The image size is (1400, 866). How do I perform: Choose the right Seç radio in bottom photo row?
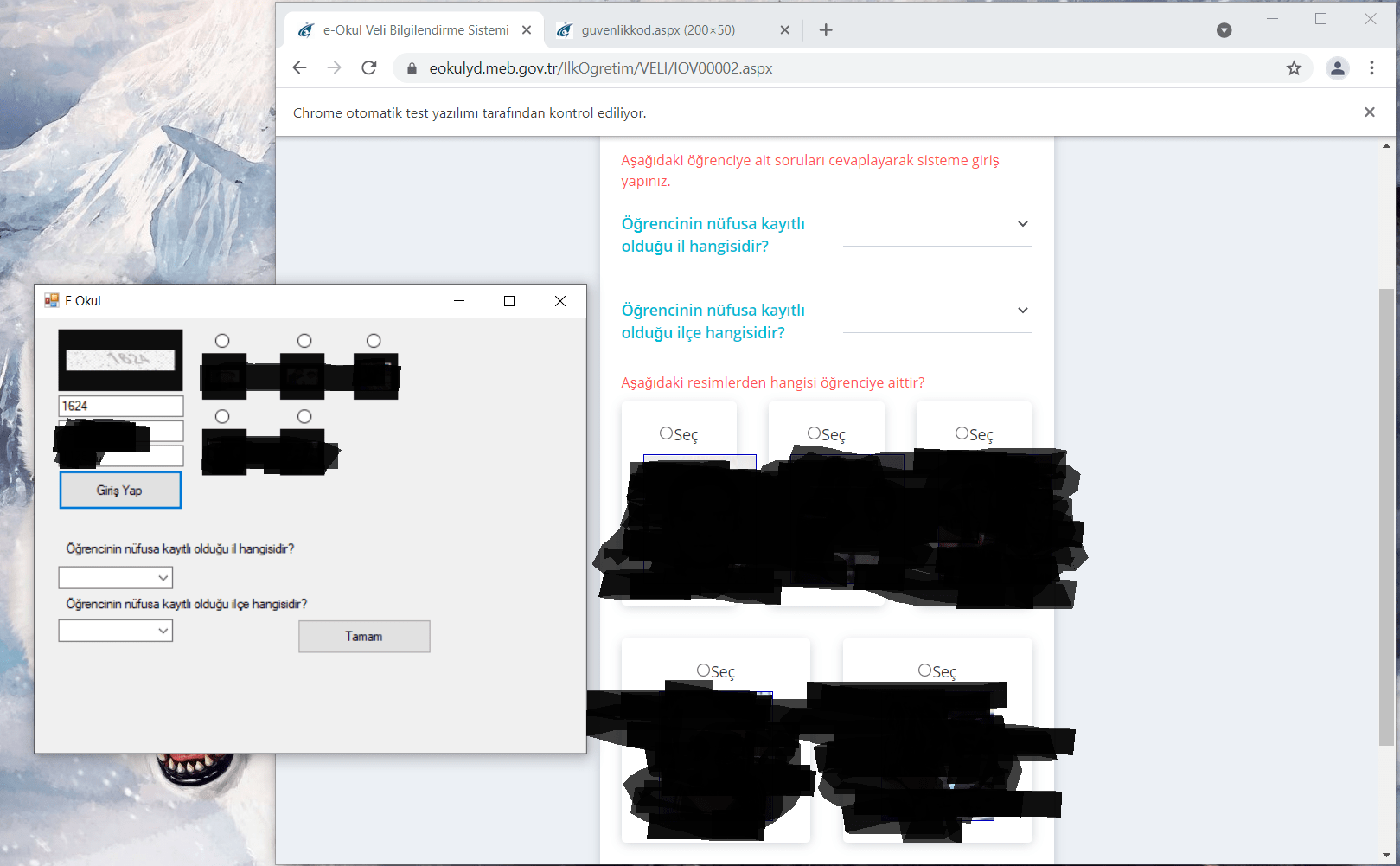tap(924, 670)
